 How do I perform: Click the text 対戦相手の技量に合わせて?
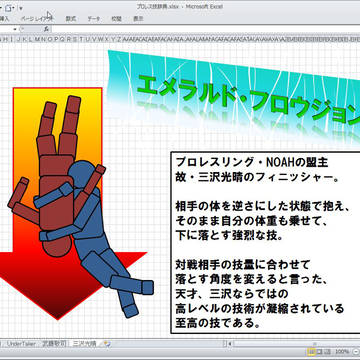tap(243, 265)
